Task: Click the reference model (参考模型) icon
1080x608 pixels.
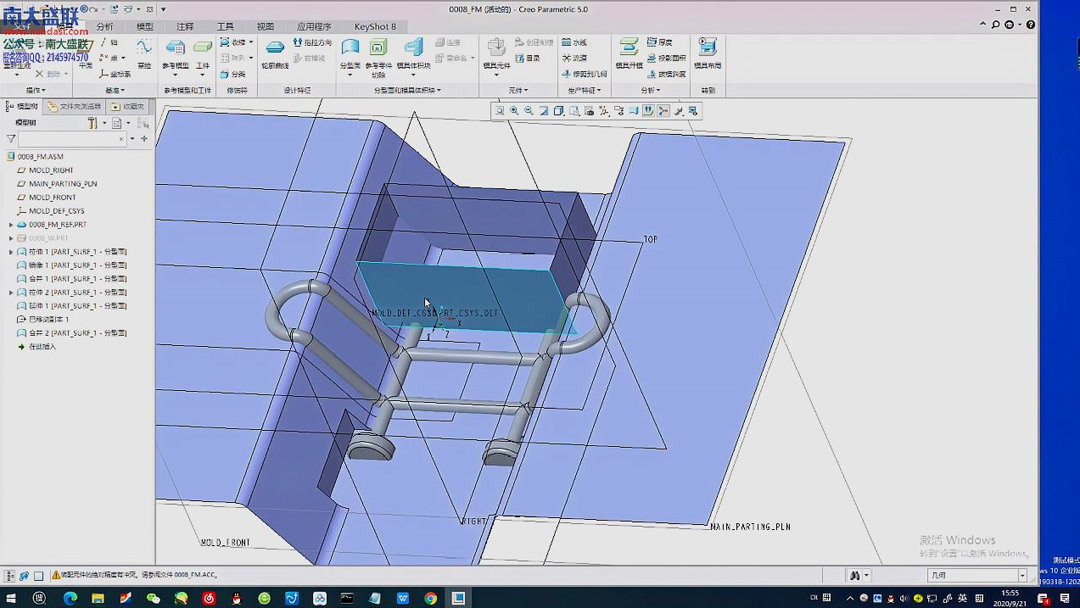Action: click(x=175, y=49)
